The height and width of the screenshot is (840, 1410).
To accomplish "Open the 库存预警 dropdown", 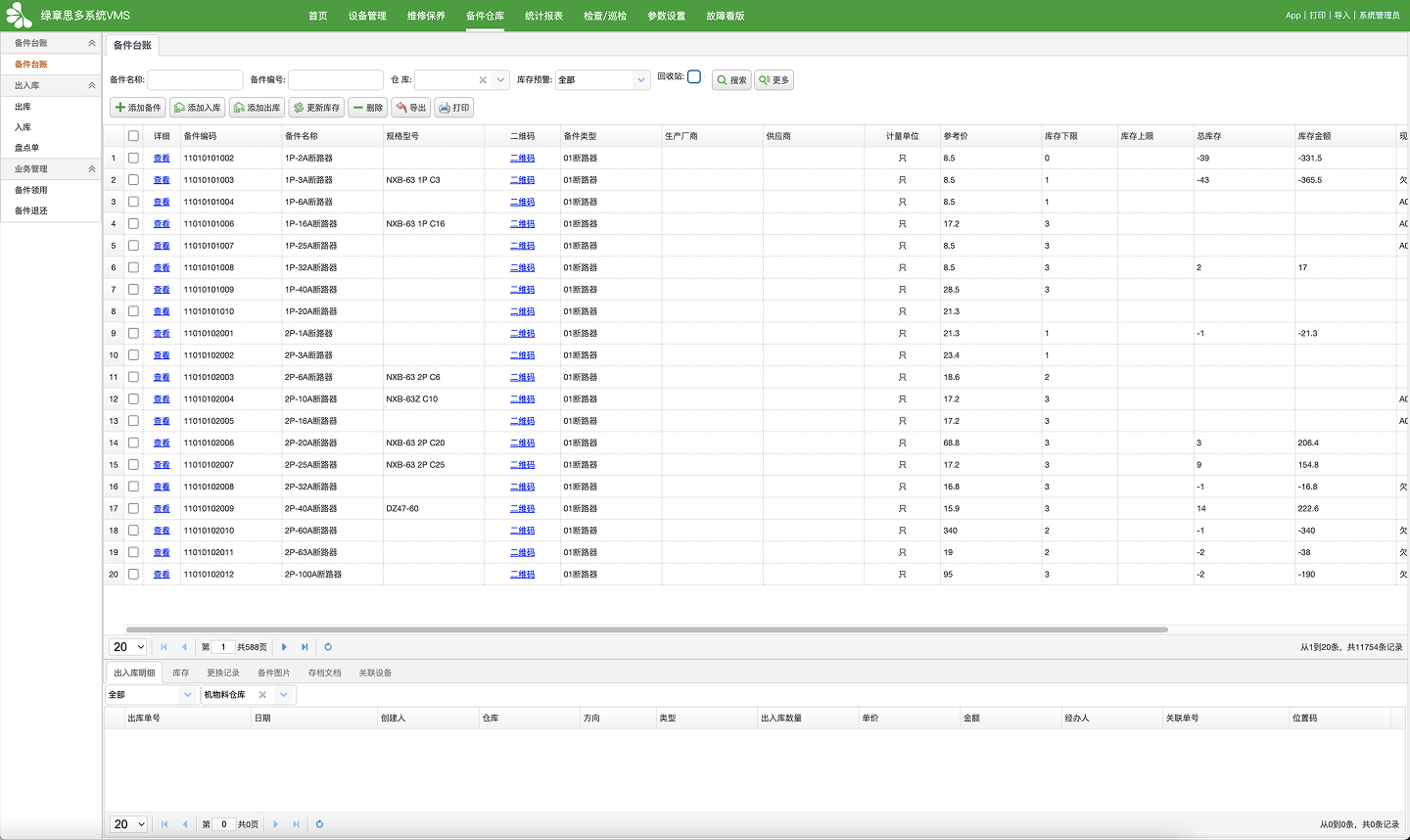I will click(x=603, y=80).
